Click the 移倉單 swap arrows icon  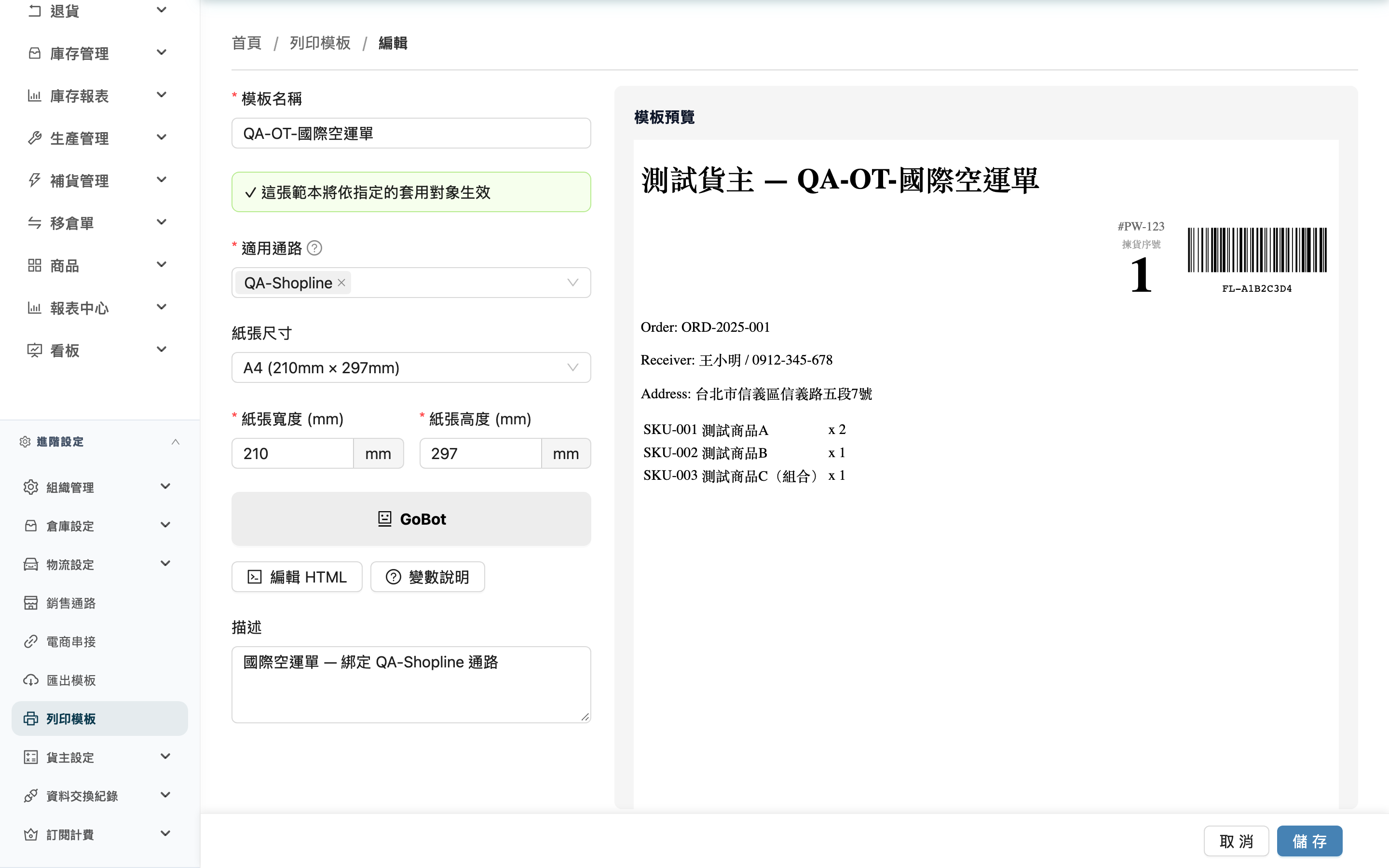(x=34, y=223)
